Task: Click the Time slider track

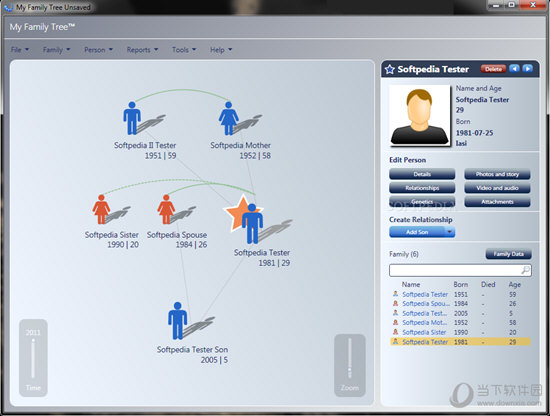Action: [x=33, y=358]
